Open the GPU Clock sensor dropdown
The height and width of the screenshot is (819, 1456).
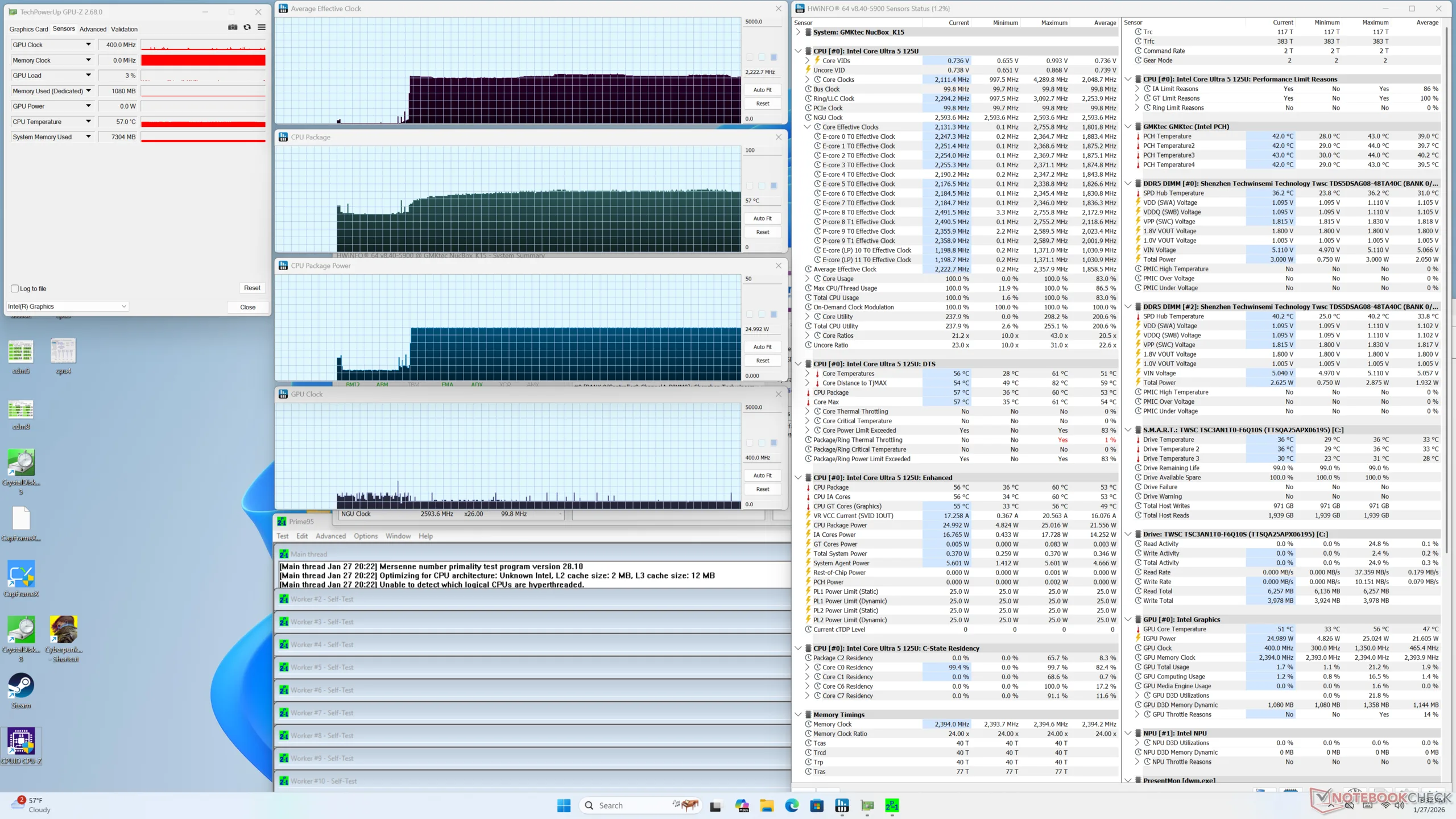pos(88,44)
